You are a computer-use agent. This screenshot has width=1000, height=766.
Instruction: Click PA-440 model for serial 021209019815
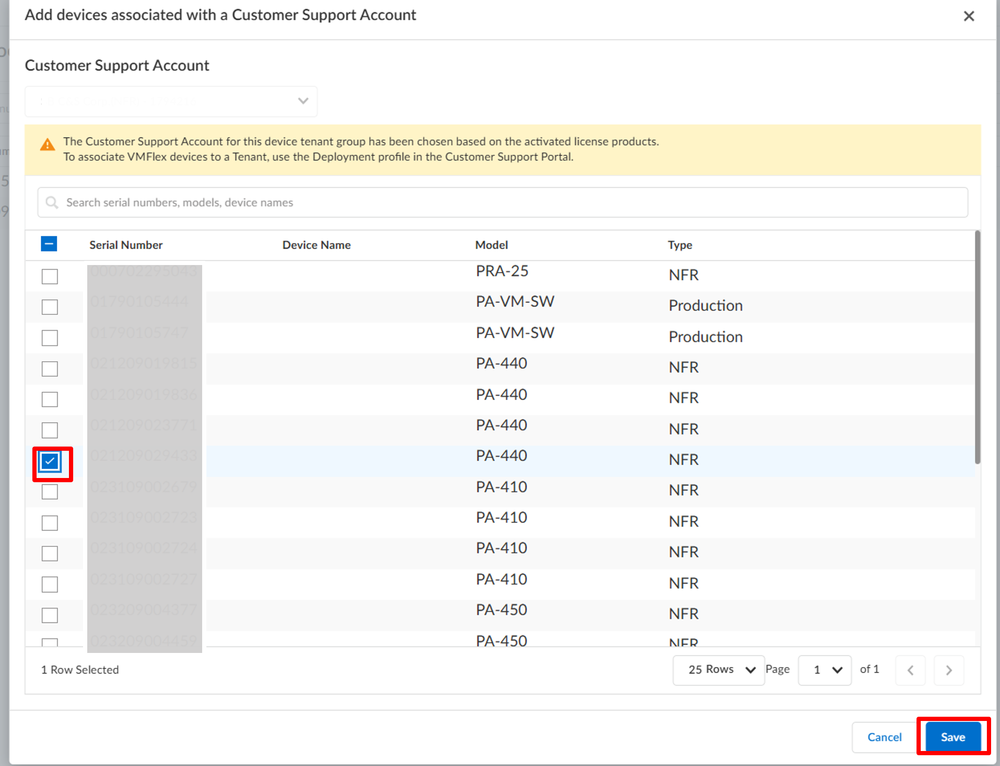[501, 364]
